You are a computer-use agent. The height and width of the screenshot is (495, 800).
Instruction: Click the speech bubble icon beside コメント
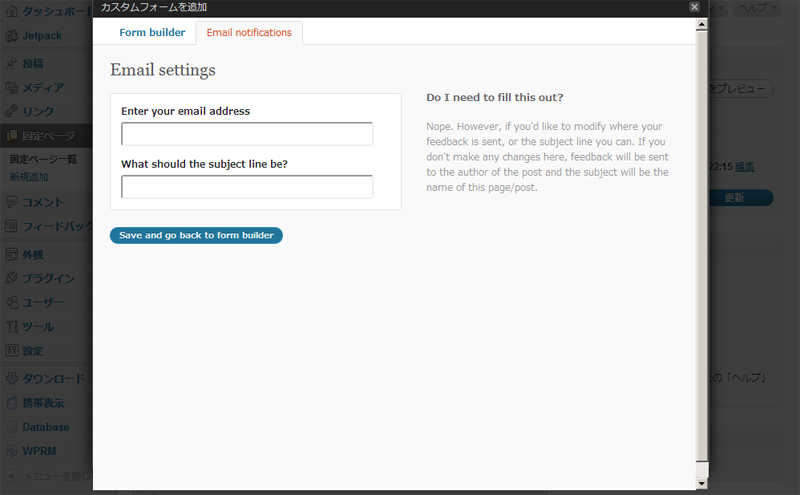[12, 202]
